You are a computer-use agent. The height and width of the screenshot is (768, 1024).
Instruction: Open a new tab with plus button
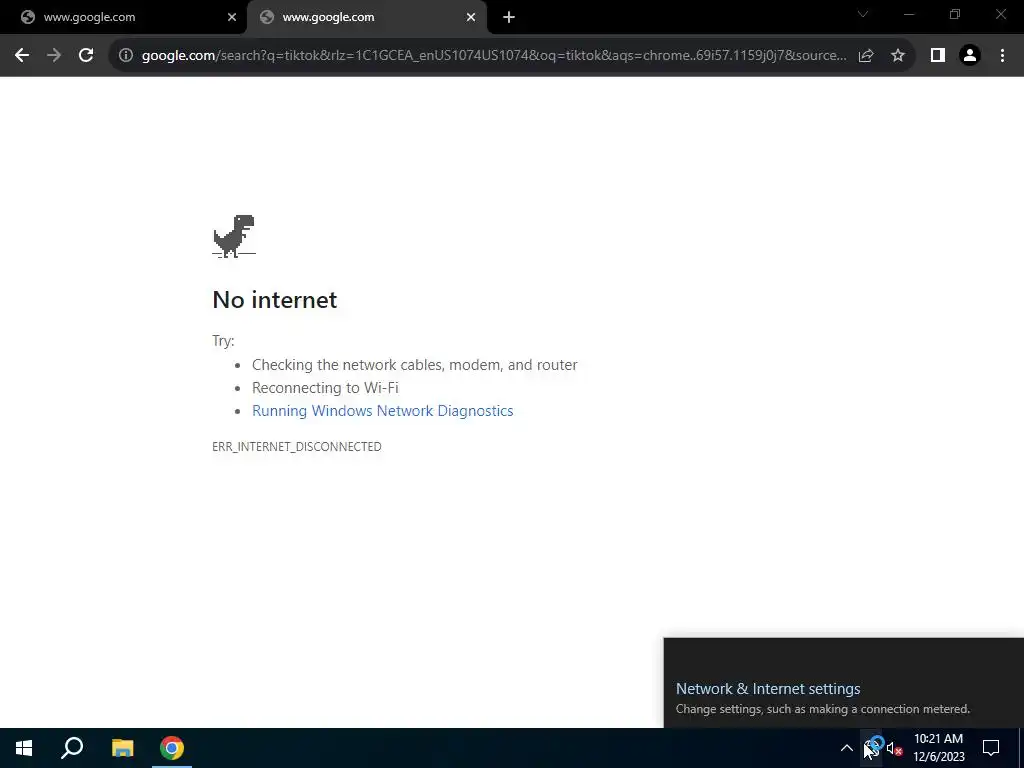pos(509,17)
